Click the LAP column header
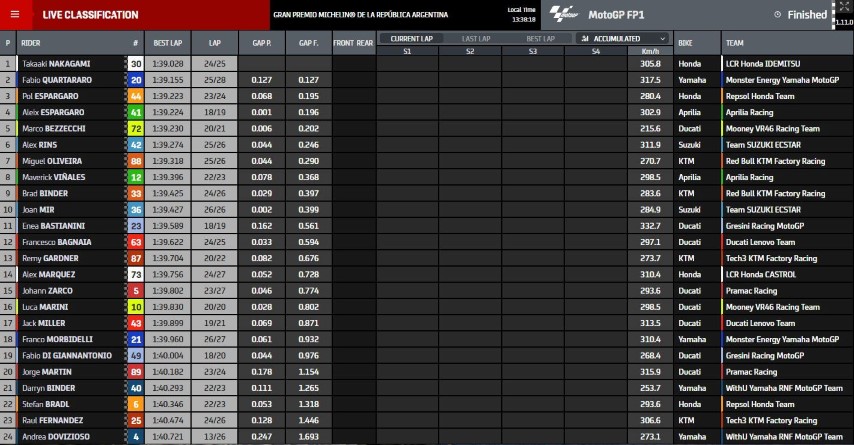Viewport: 854px width, 445px height. (215, 43)
